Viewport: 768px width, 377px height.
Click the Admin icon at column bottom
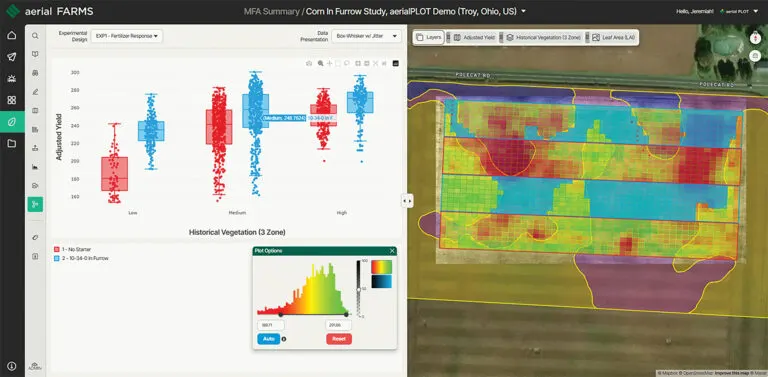(35, 366)
